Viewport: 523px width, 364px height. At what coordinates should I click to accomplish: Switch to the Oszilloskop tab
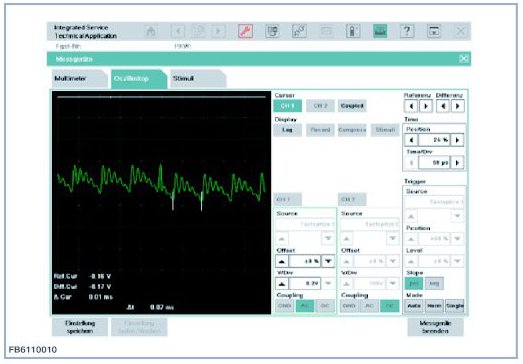point(138,79)
